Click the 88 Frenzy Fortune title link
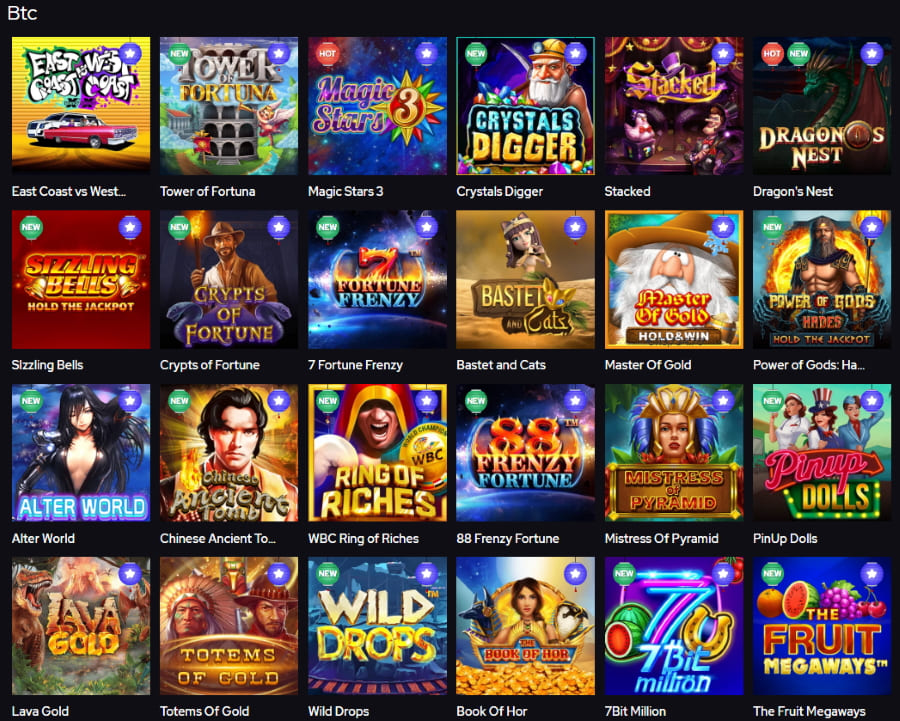This screenshot has height=721, width=900. coord(507,538)
